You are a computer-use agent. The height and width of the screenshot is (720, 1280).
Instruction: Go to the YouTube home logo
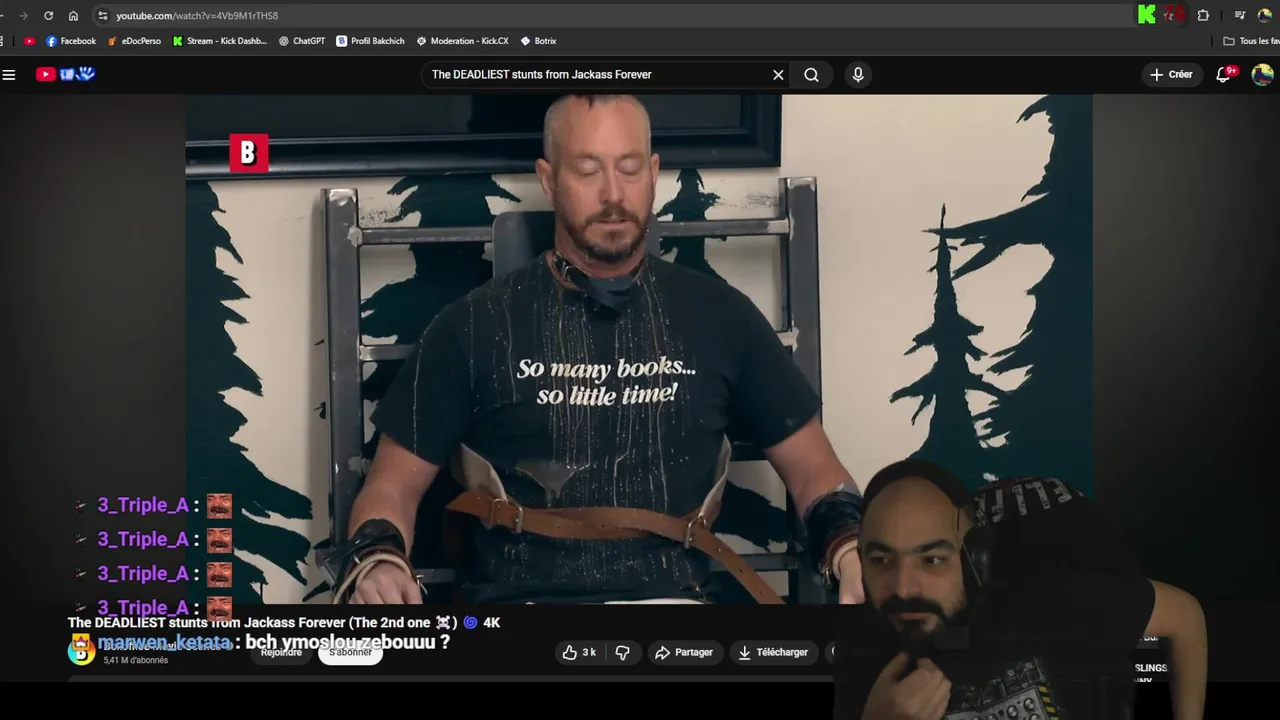pos(65,74)
